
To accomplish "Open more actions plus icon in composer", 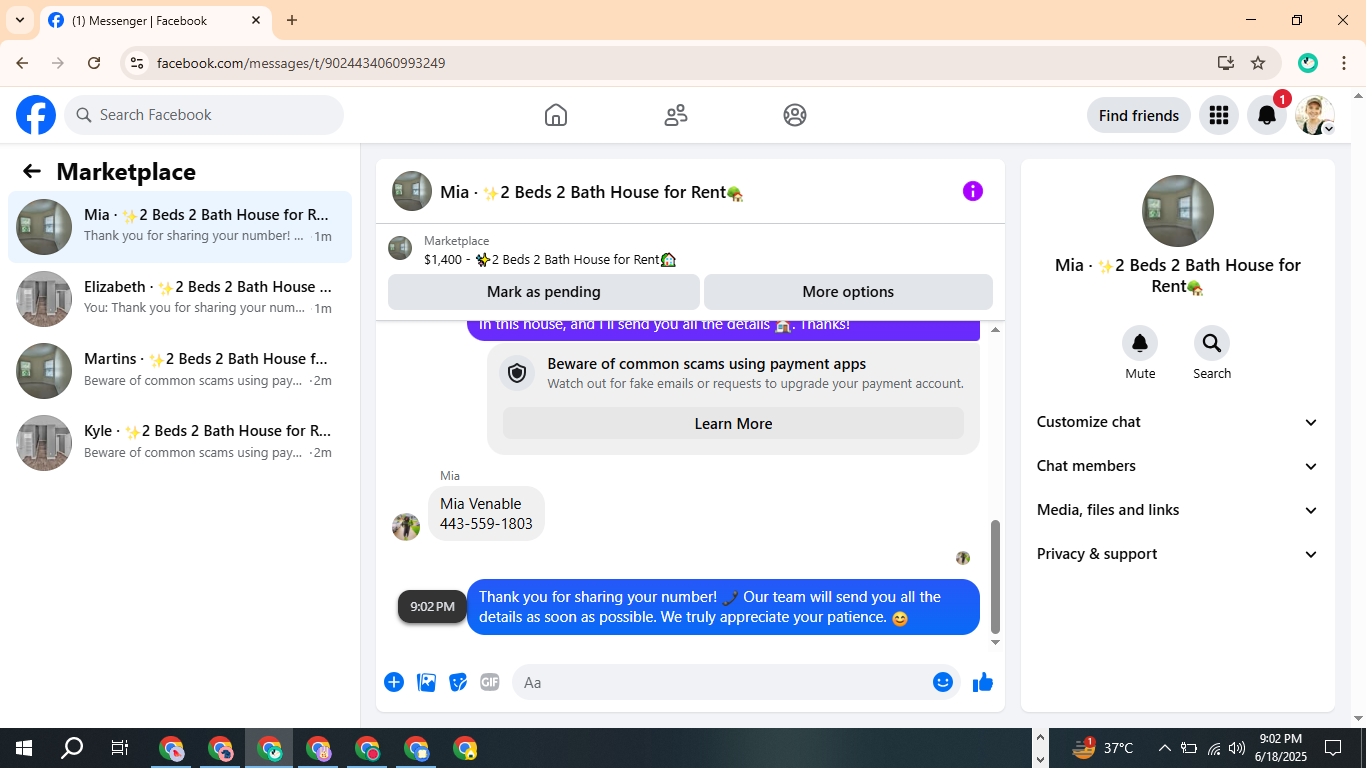I will tap(394, 682).
